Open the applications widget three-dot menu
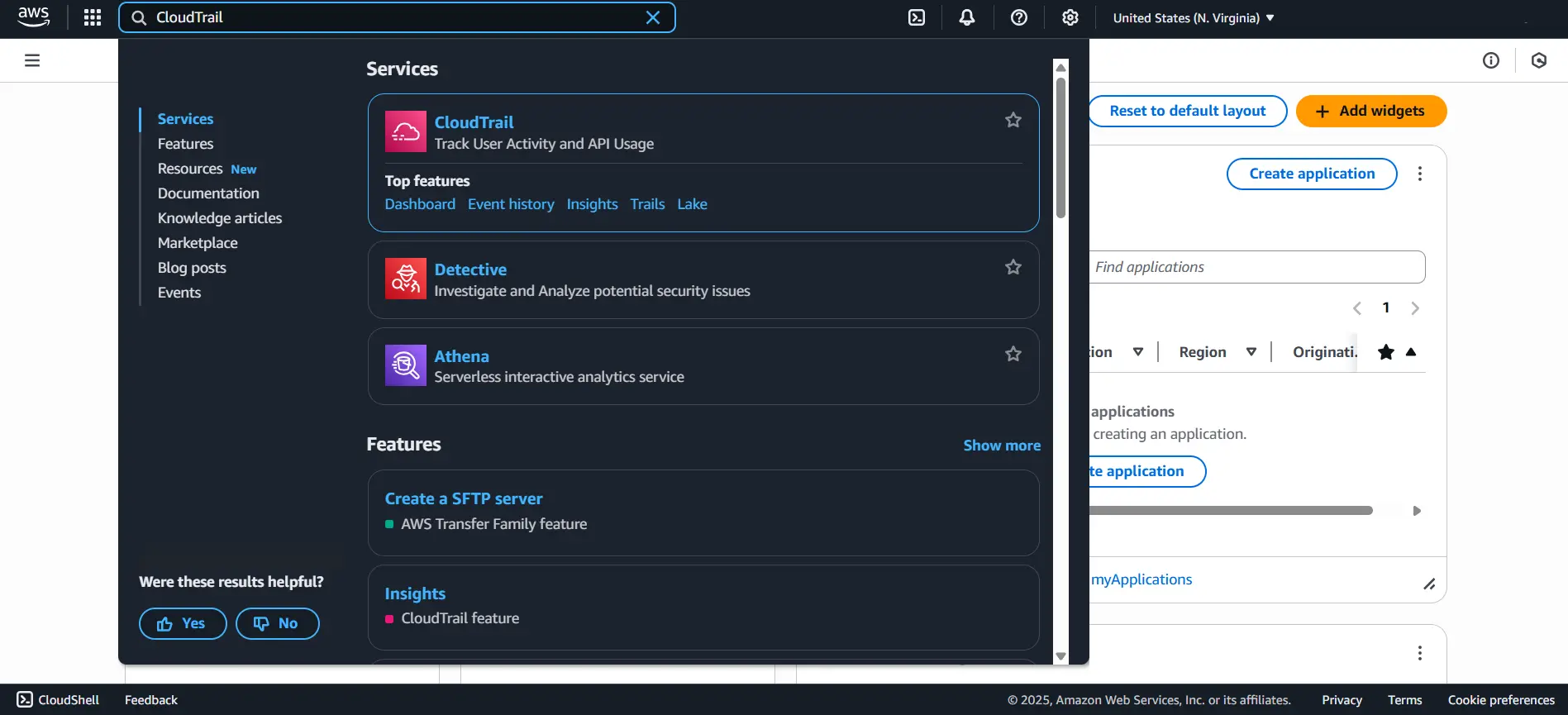The image size is (1568, 715). (x=1420, y=174)
